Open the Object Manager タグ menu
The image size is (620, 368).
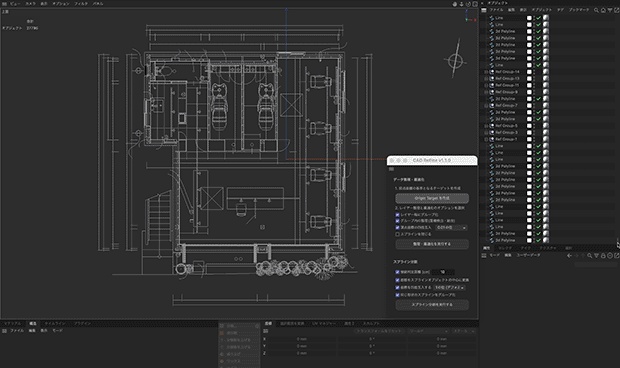[x=560, y=10]
